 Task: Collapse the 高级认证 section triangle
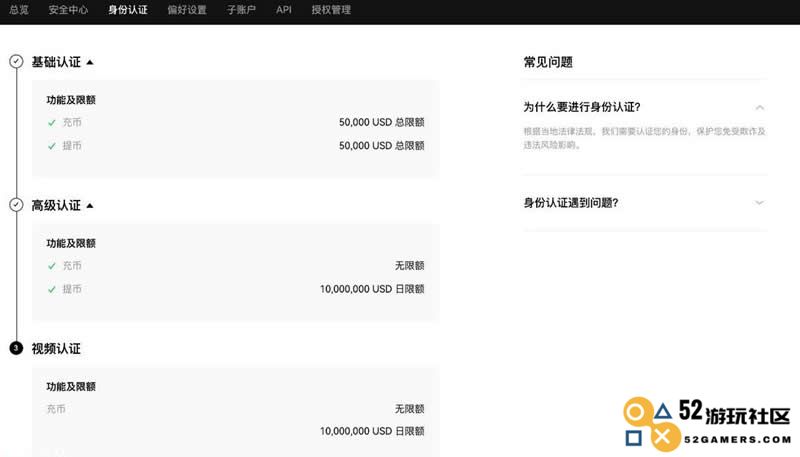(90, 206)
